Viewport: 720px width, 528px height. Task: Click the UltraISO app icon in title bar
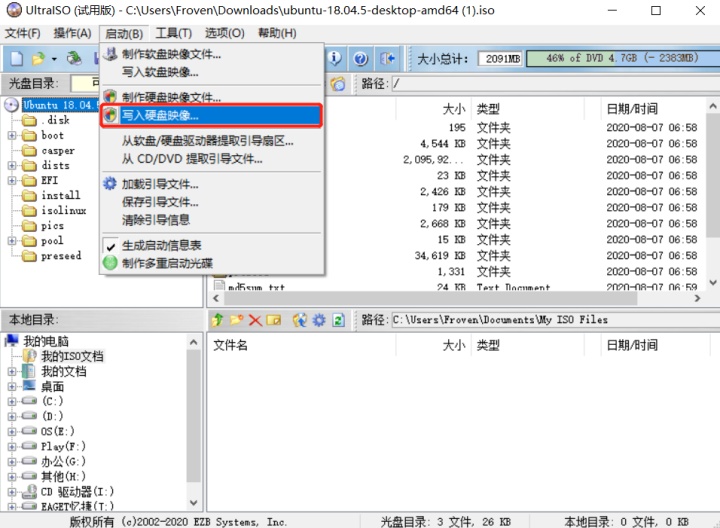pyautogui.click(x=14, y=10)
